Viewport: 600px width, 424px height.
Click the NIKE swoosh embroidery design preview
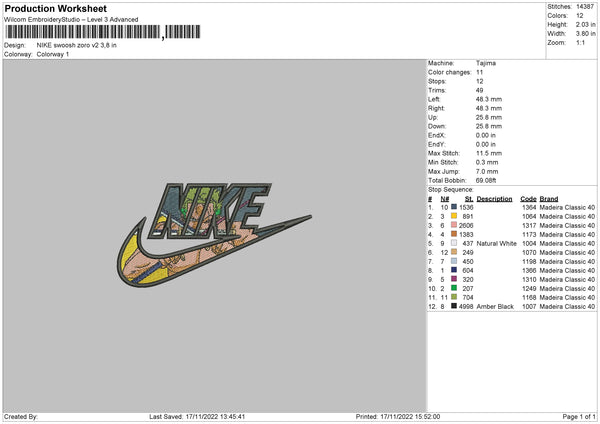214,235
